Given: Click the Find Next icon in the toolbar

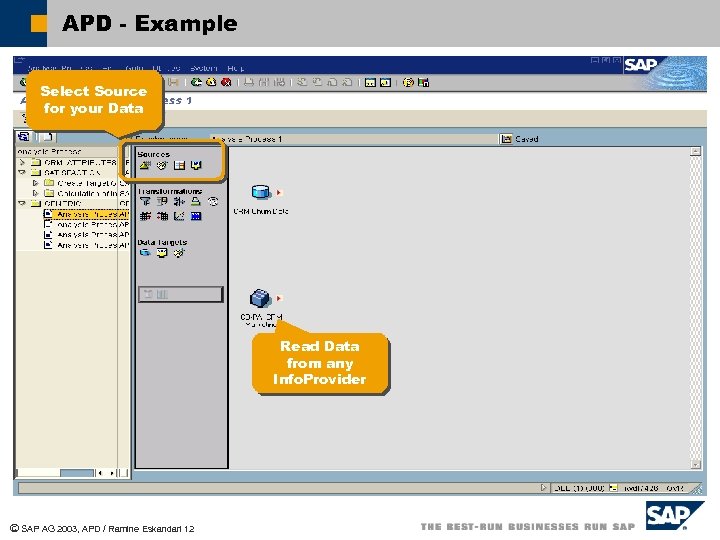Looking at the screenshot, I should pos(279,82).
